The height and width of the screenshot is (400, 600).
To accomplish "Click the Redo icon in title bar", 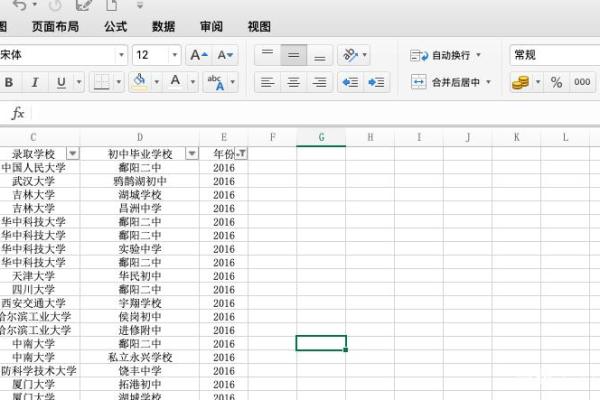I will coord(55,5).
